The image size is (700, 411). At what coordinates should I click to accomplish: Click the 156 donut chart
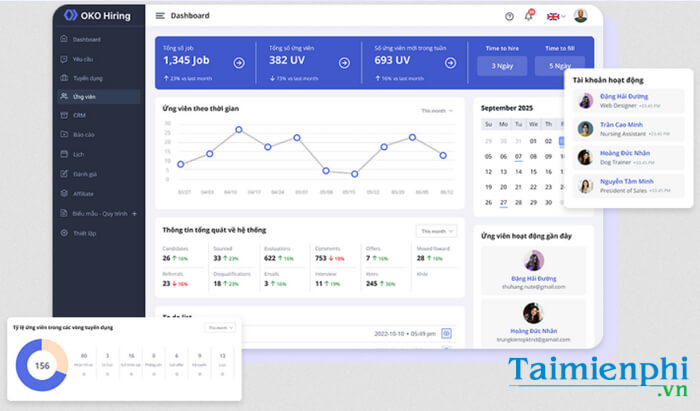pyautogui.click(x=41, y=365)
